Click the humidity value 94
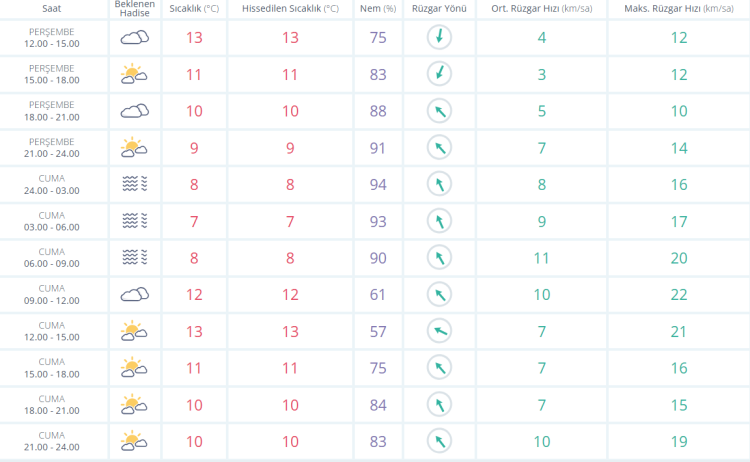The width and height of the screenshot is (750, 462). tap(378, 184)
